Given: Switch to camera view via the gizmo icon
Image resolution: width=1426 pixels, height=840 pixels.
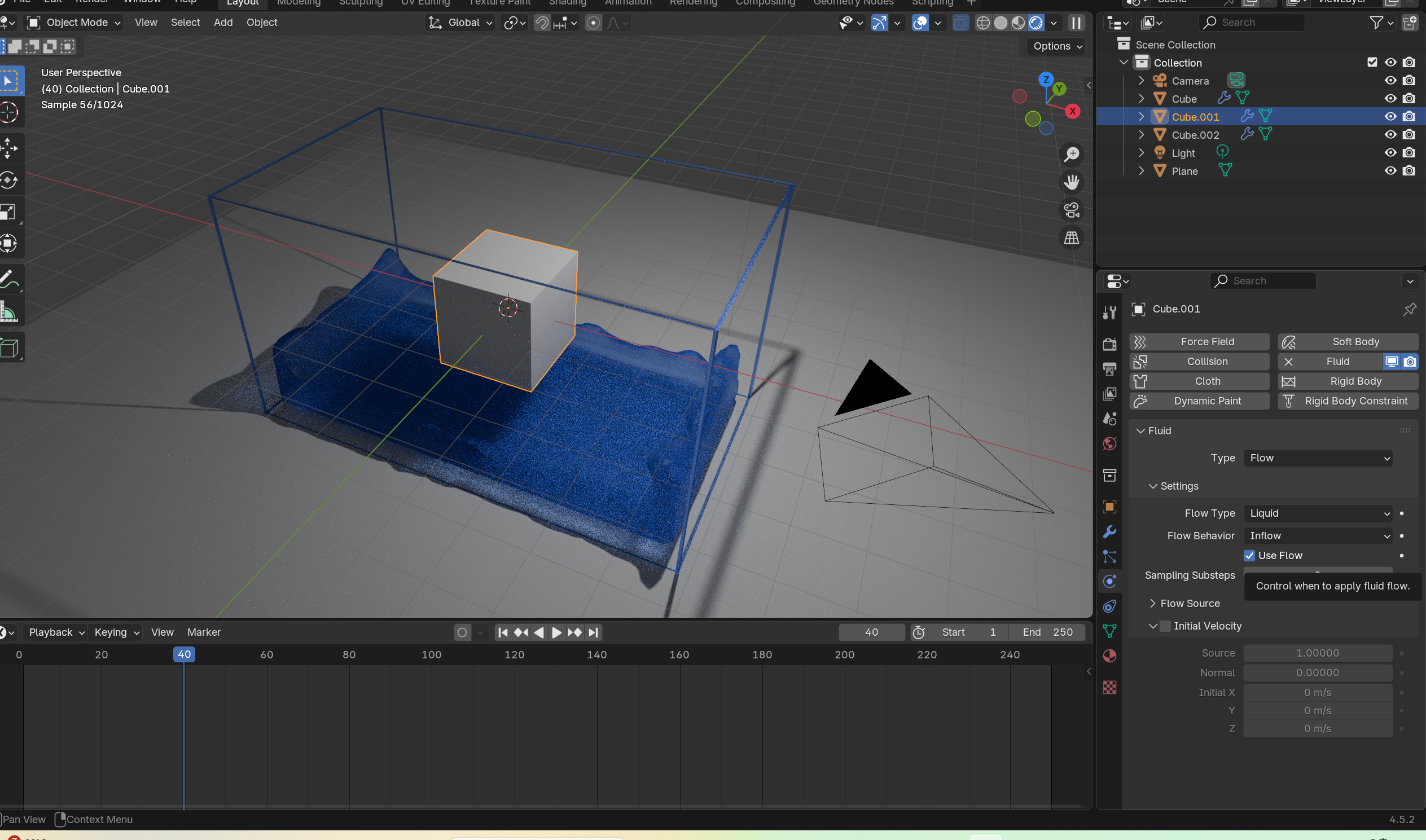Looking at the screenshot, I should pyautogui.click(x=1072, y=210).
